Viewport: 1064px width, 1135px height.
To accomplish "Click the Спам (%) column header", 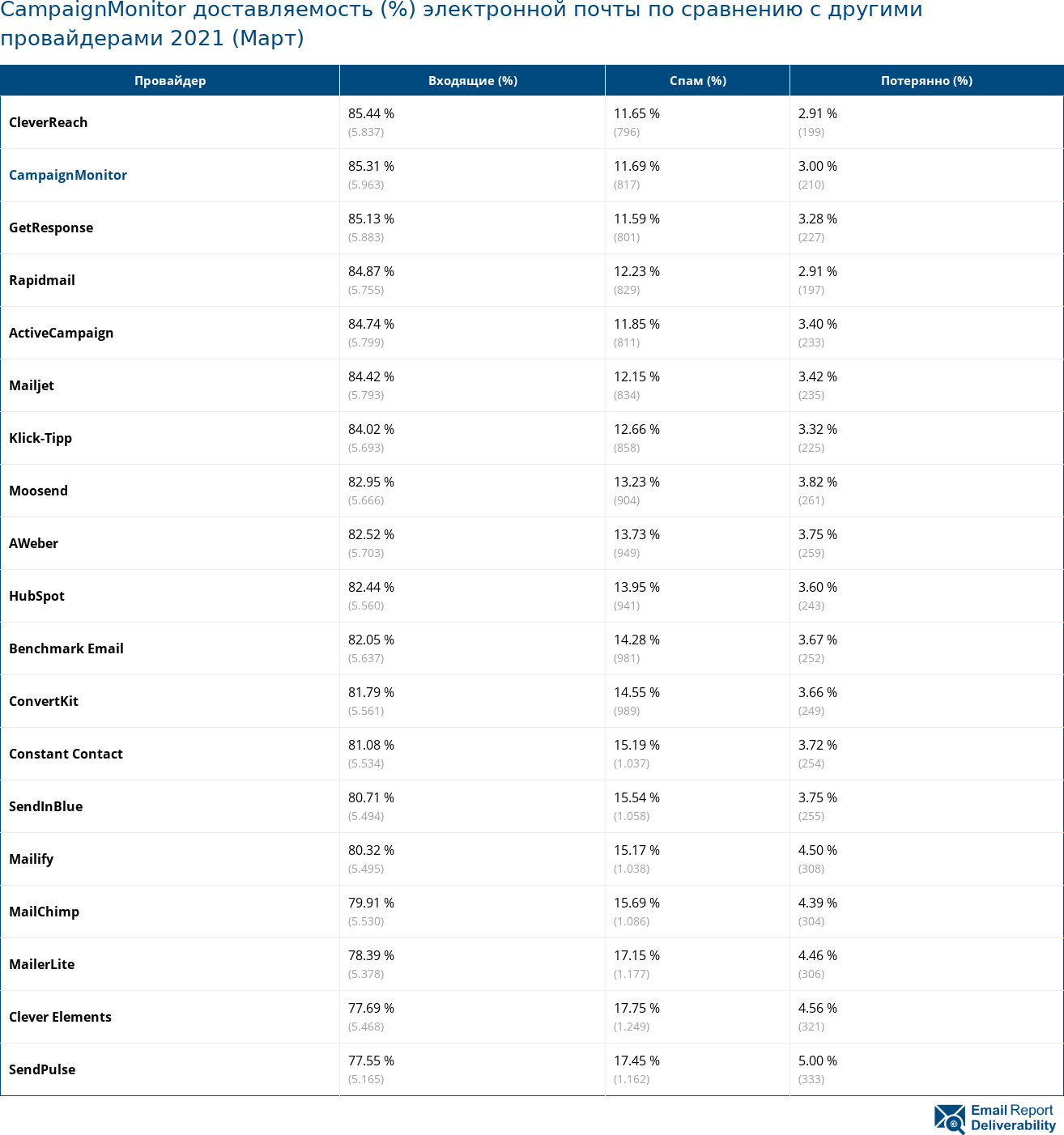I will pyautogui.click(x=697, y=81).
